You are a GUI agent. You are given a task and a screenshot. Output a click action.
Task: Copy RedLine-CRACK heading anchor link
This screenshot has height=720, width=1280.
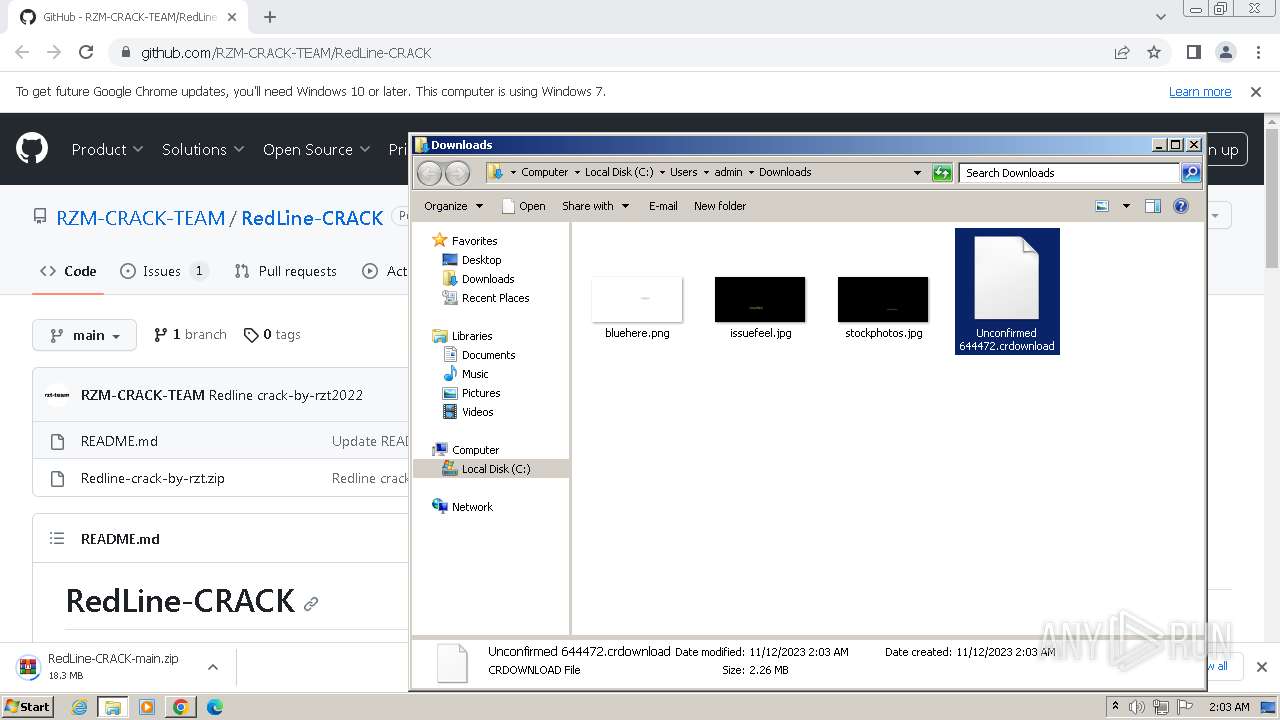[311, 604]
